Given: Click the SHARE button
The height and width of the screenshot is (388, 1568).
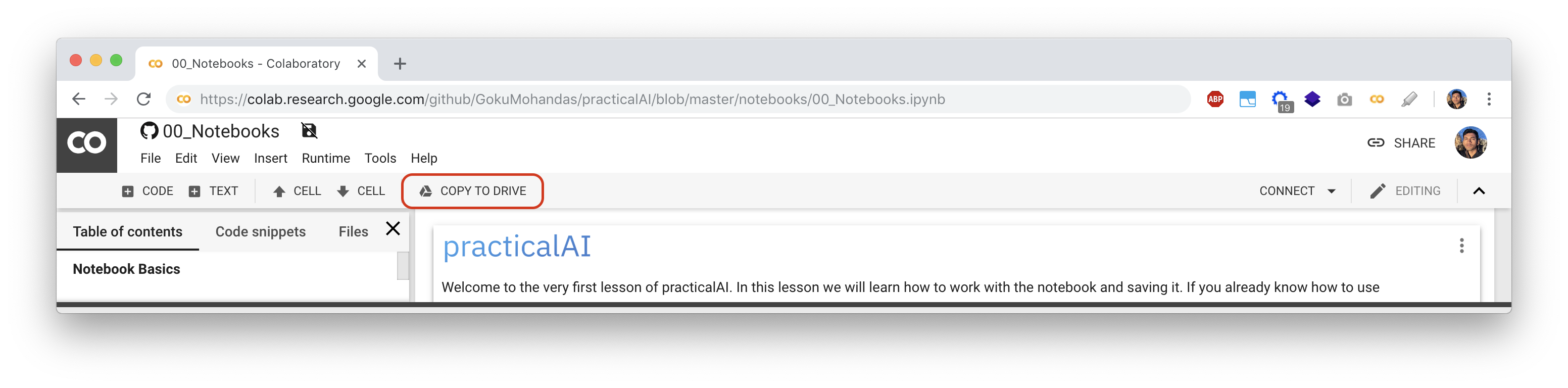Looking at the screenshot, I should pos(1401,143).
